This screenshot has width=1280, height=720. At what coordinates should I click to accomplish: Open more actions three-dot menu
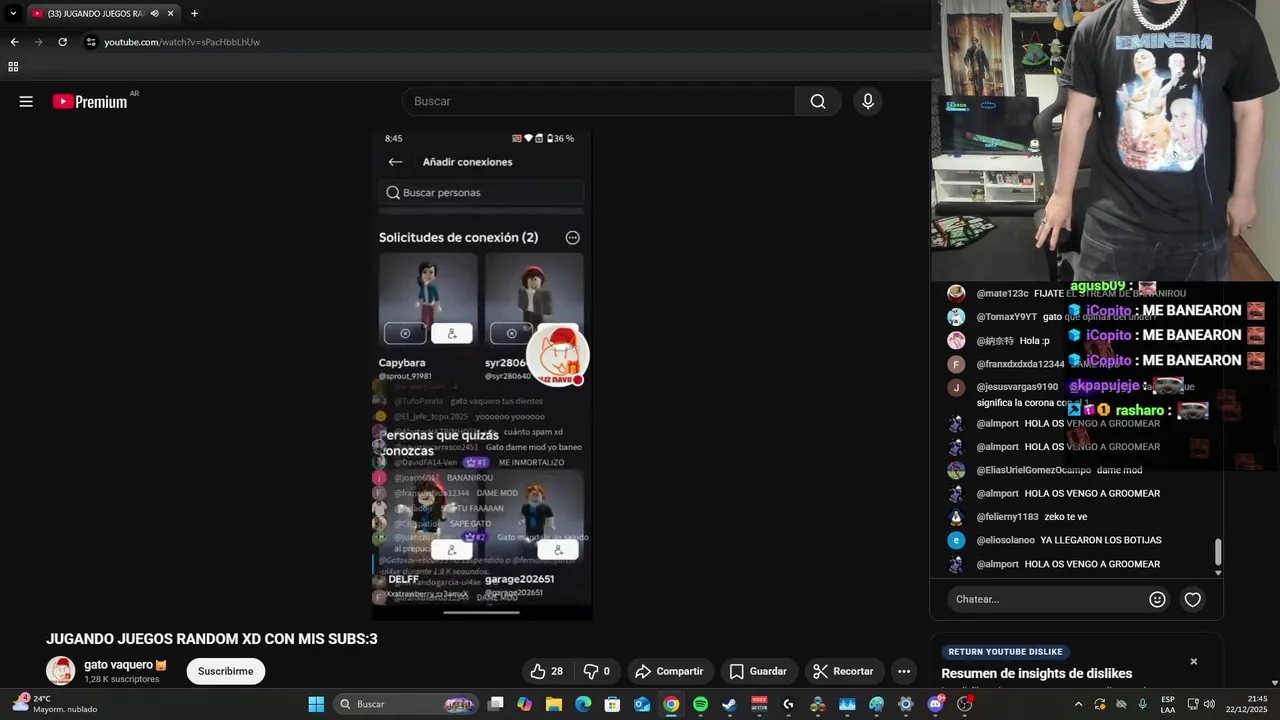(x=904, y=671)
